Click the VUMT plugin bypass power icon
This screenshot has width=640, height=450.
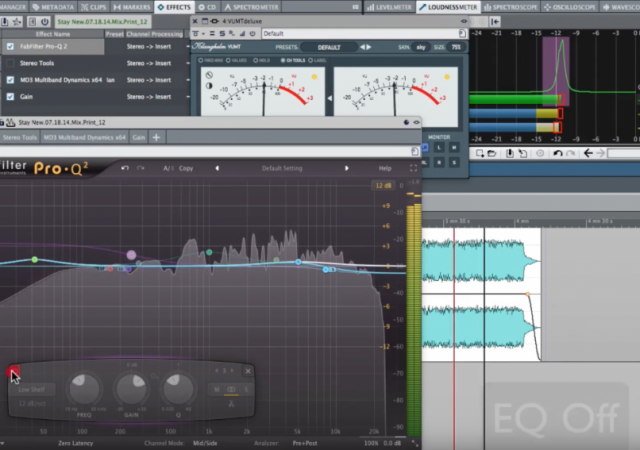[x=253, y=33]
